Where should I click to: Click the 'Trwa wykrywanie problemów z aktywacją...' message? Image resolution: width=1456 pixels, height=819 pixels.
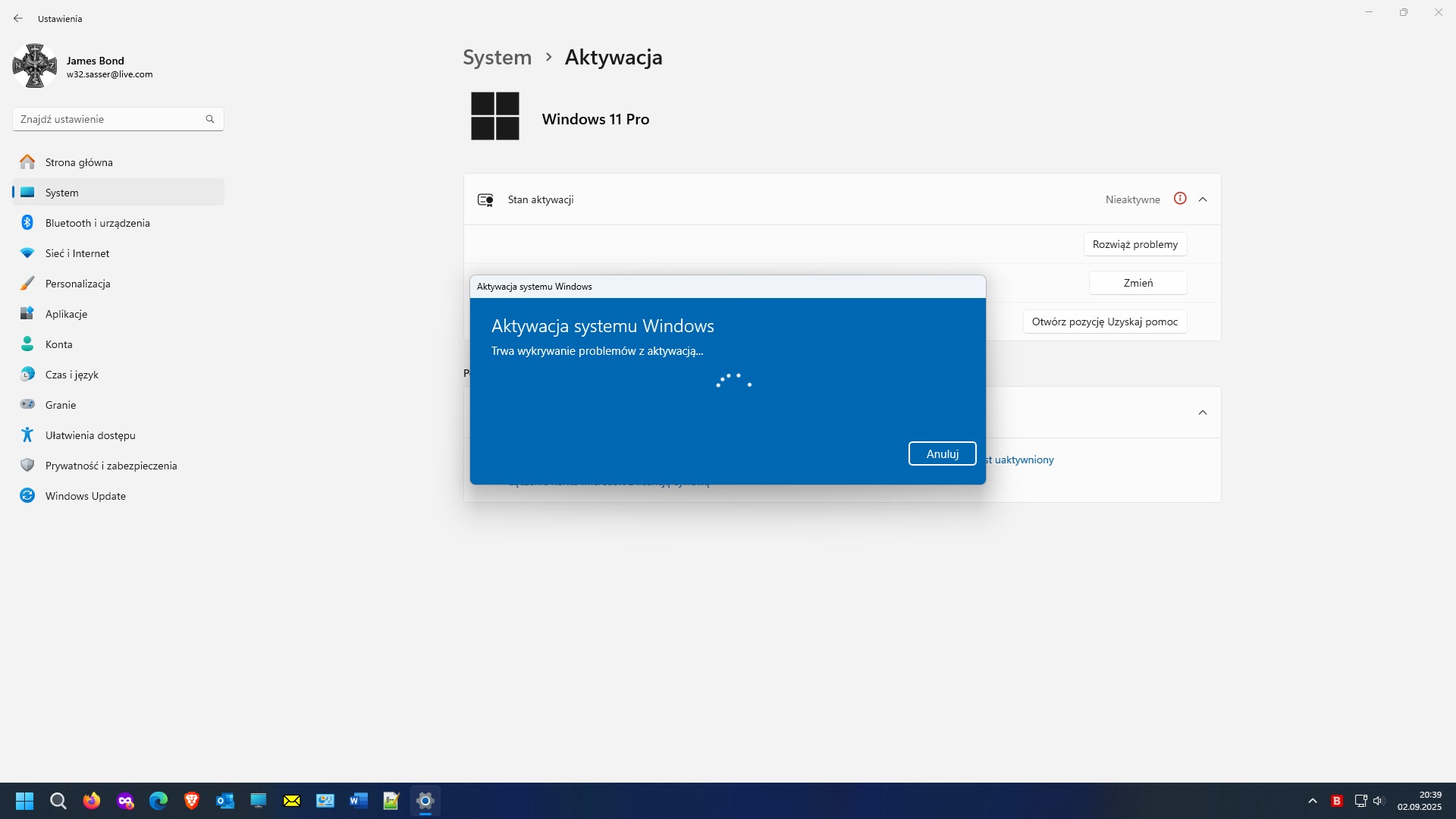[x=598, y=351]
